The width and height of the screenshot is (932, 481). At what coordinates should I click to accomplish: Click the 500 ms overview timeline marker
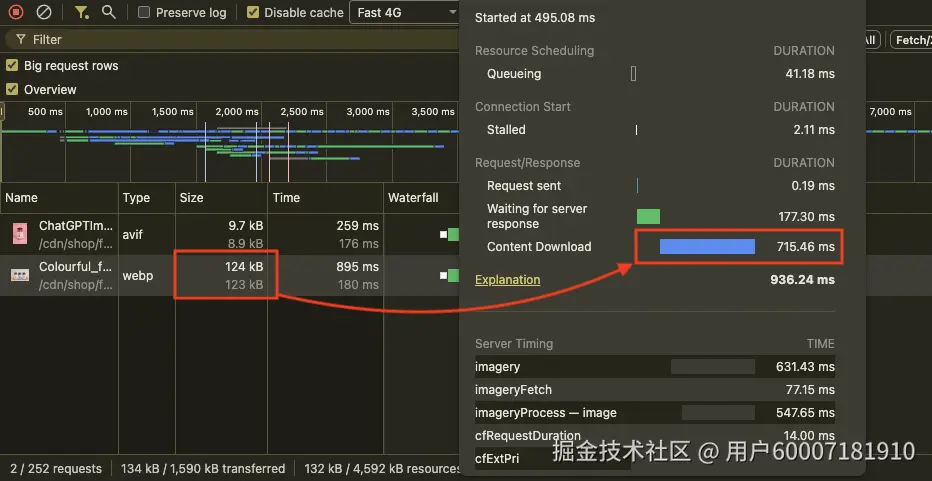45,111
